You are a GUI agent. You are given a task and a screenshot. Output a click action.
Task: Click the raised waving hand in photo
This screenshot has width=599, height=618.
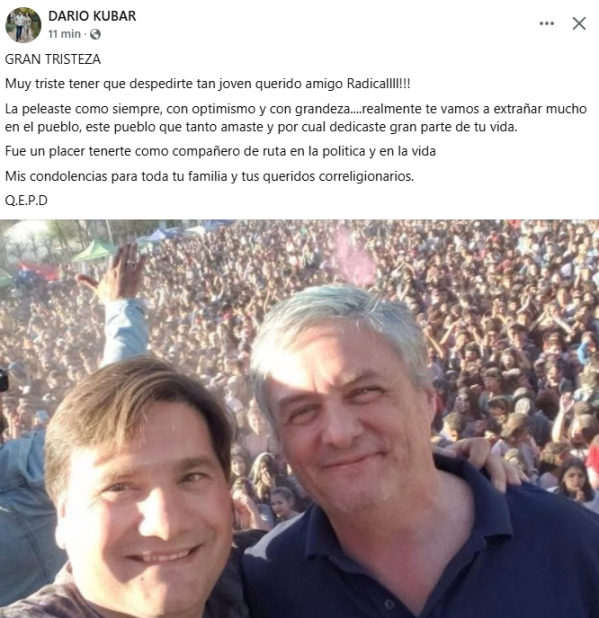114,272
